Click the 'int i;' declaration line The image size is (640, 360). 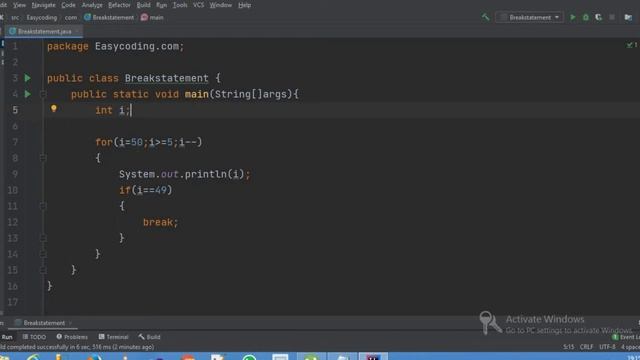pyautogui.click(x=113, y=110)
